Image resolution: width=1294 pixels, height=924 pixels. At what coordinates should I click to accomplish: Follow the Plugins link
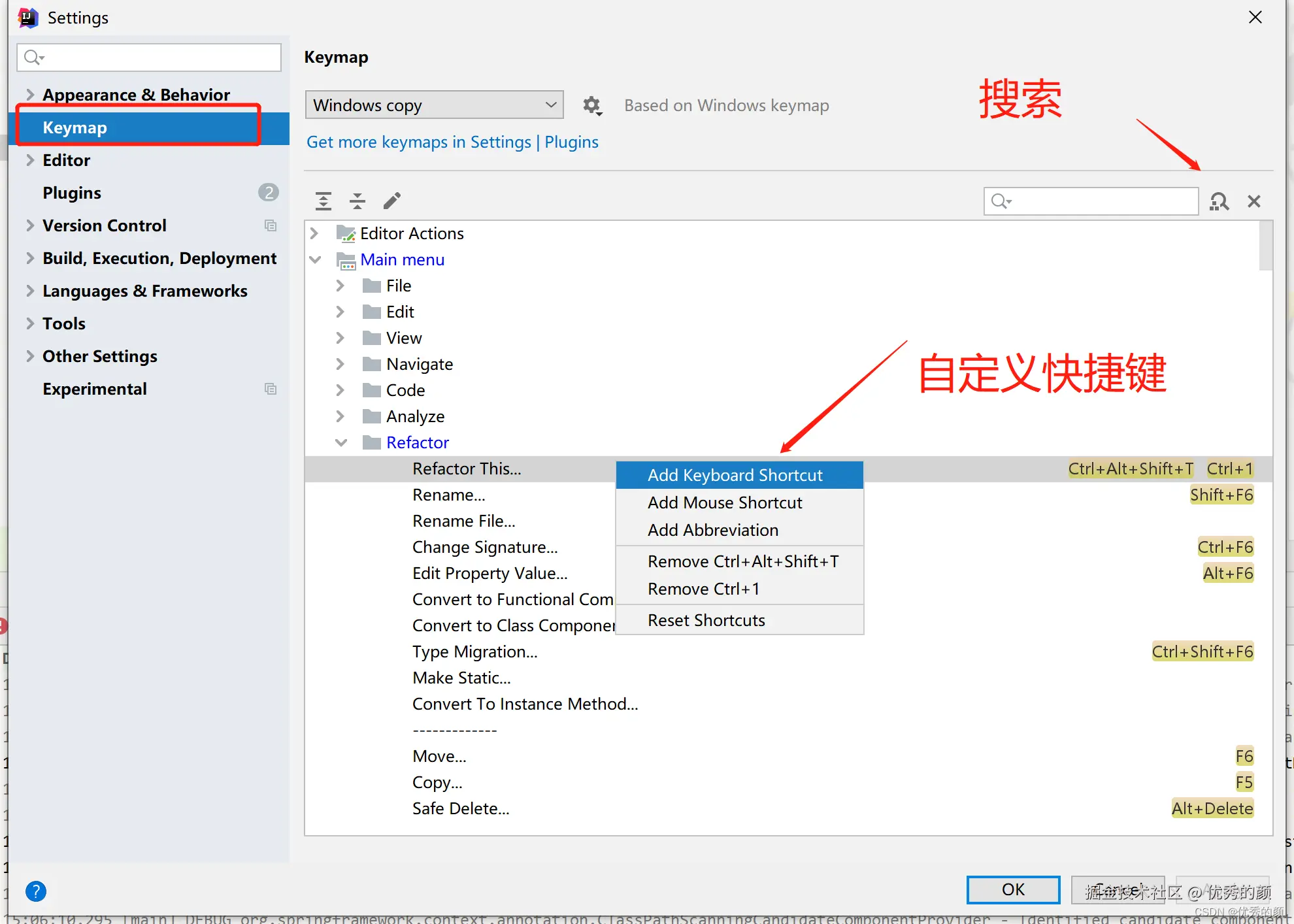coord(571,142)
